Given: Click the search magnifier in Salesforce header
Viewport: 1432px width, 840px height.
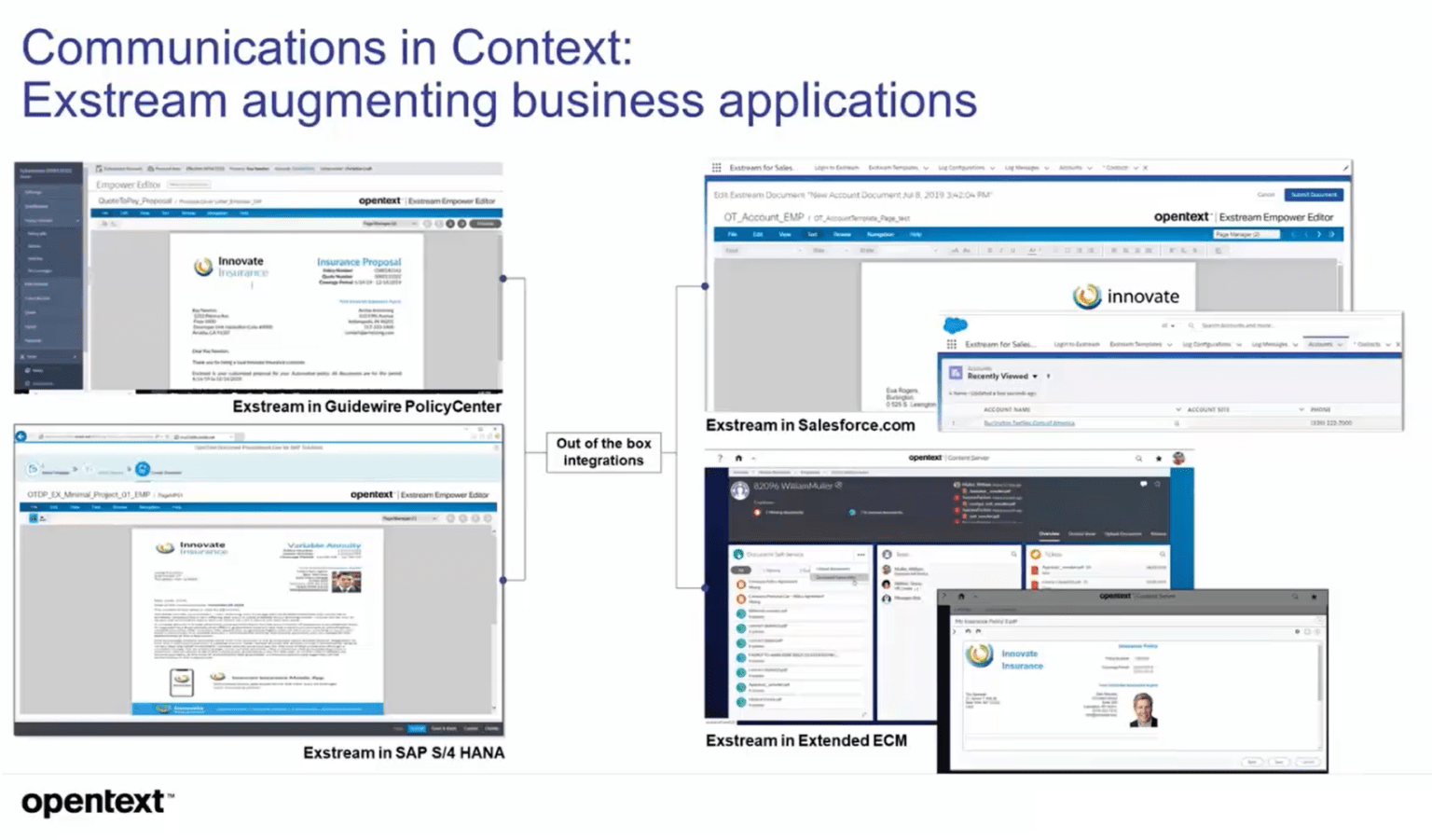Looking at the screenshot, I should (x=1191, y=325).
